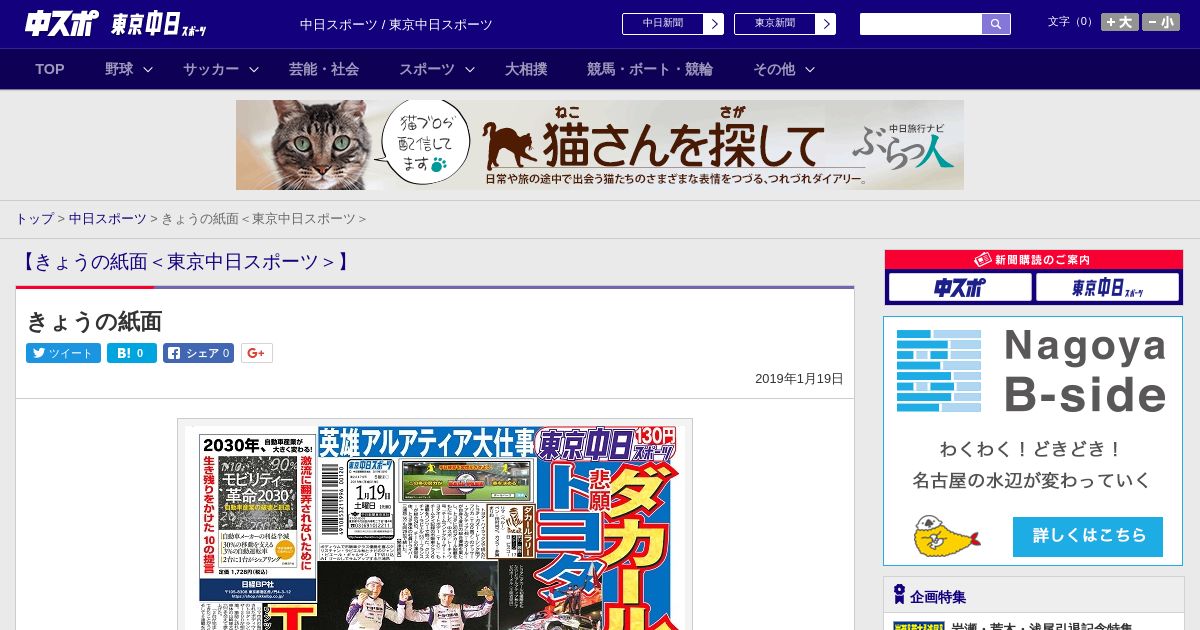Click the きょうの紙面 article heading
1200x630 pixels.
tap(94, 321)
